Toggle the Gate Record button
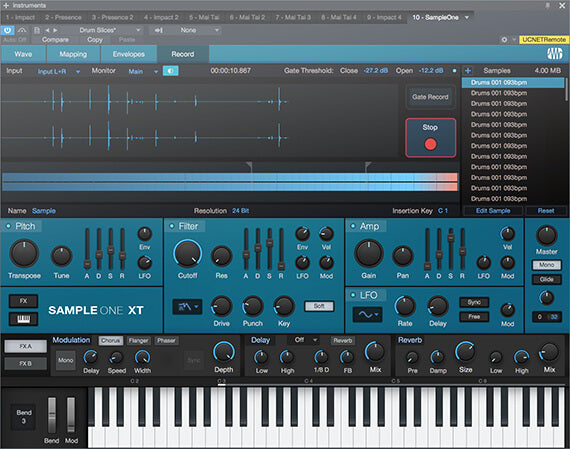Viewport: 570px width, 449px height. [430, 97]
